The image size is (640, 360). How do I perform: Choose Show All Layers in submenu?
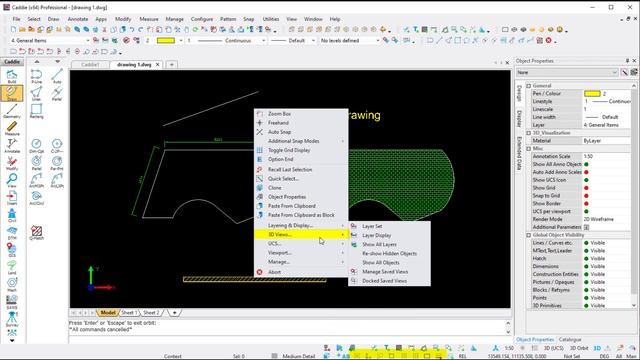389,244
